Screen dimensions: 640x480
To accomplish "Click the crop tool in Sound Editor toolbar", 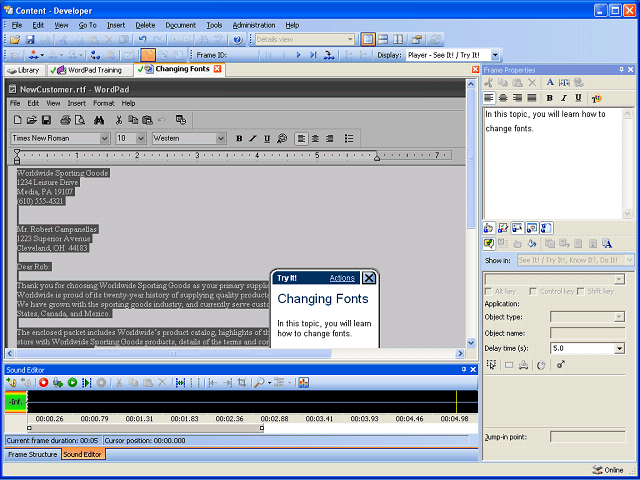I will (242, 382).
